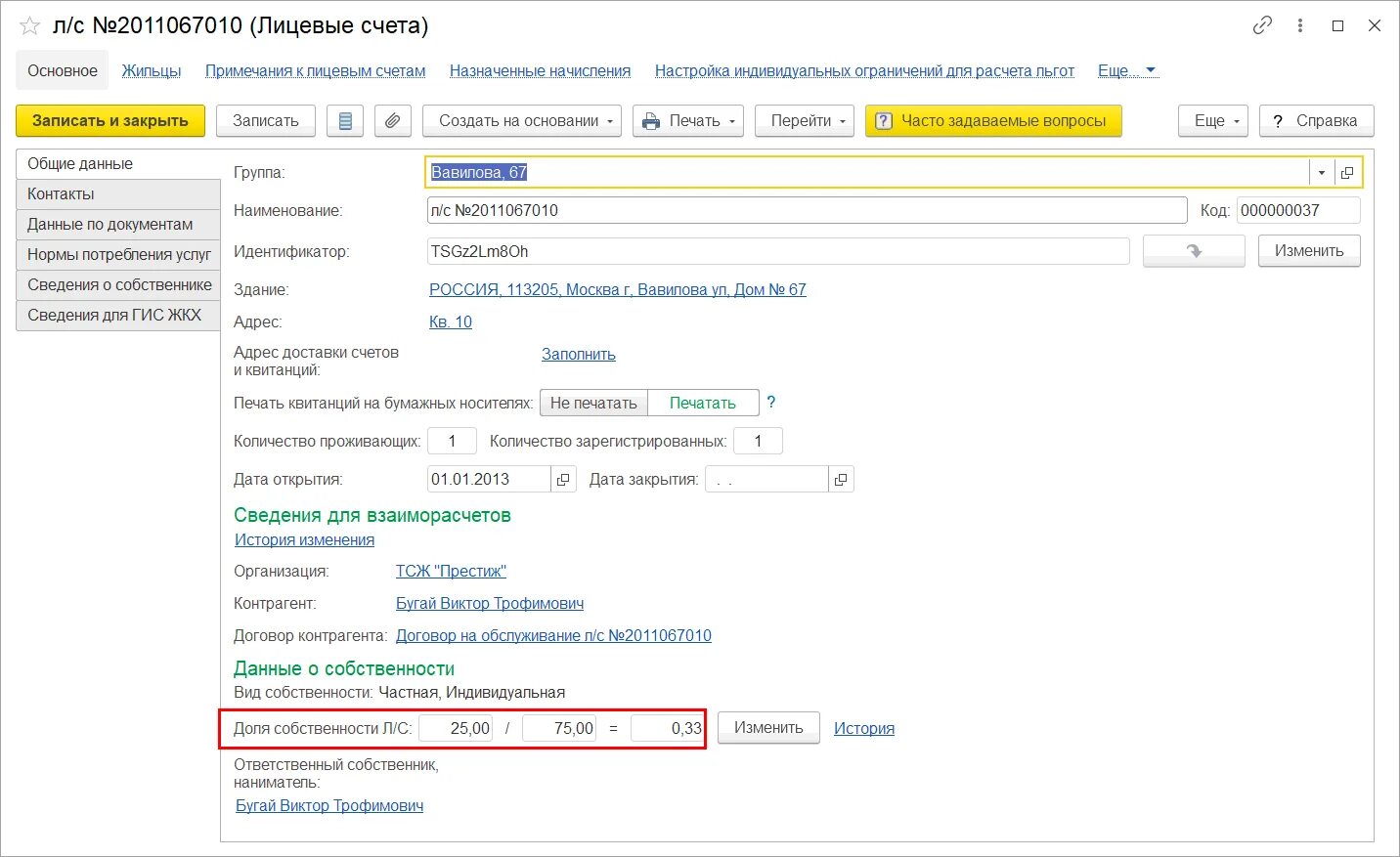Open Примечания к лицевым счетам section

coord(315,70)
